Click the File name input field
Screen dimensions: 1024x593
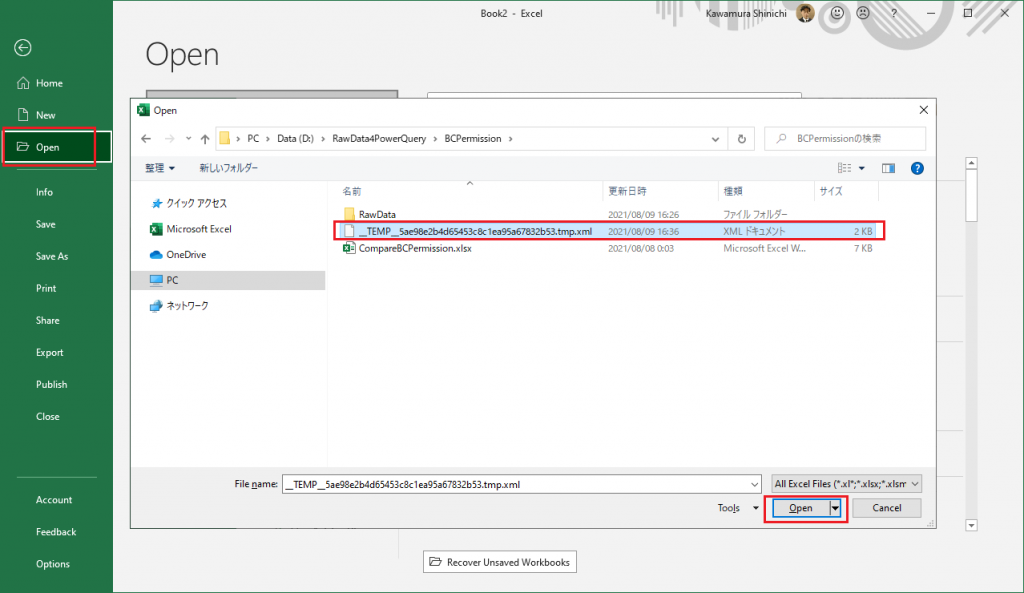[x=520, y=484]
